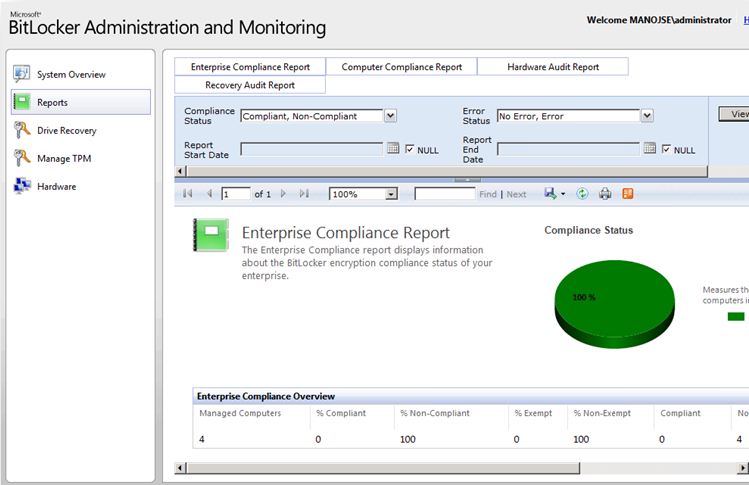This screenshot has width=749, height=485.
Task: Click the Hardware computers icon
Action: [x=22, y=185]
